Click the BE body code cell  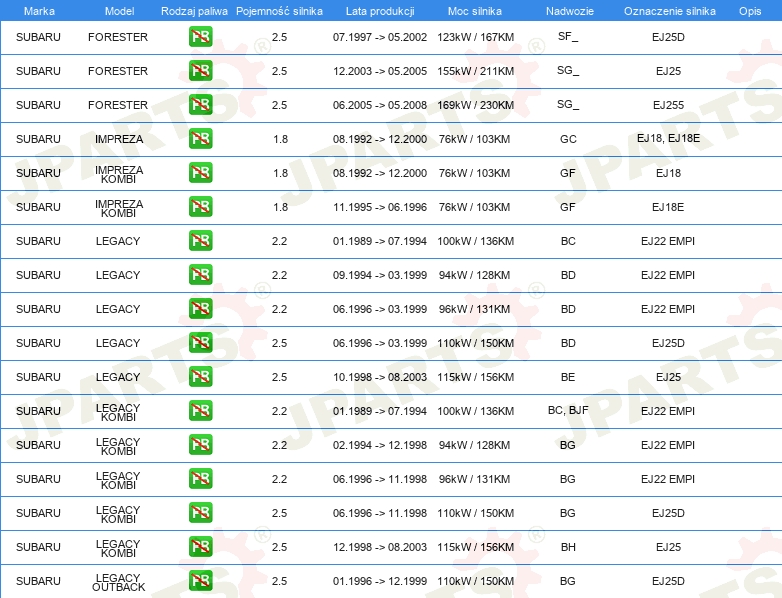(568, 377)
